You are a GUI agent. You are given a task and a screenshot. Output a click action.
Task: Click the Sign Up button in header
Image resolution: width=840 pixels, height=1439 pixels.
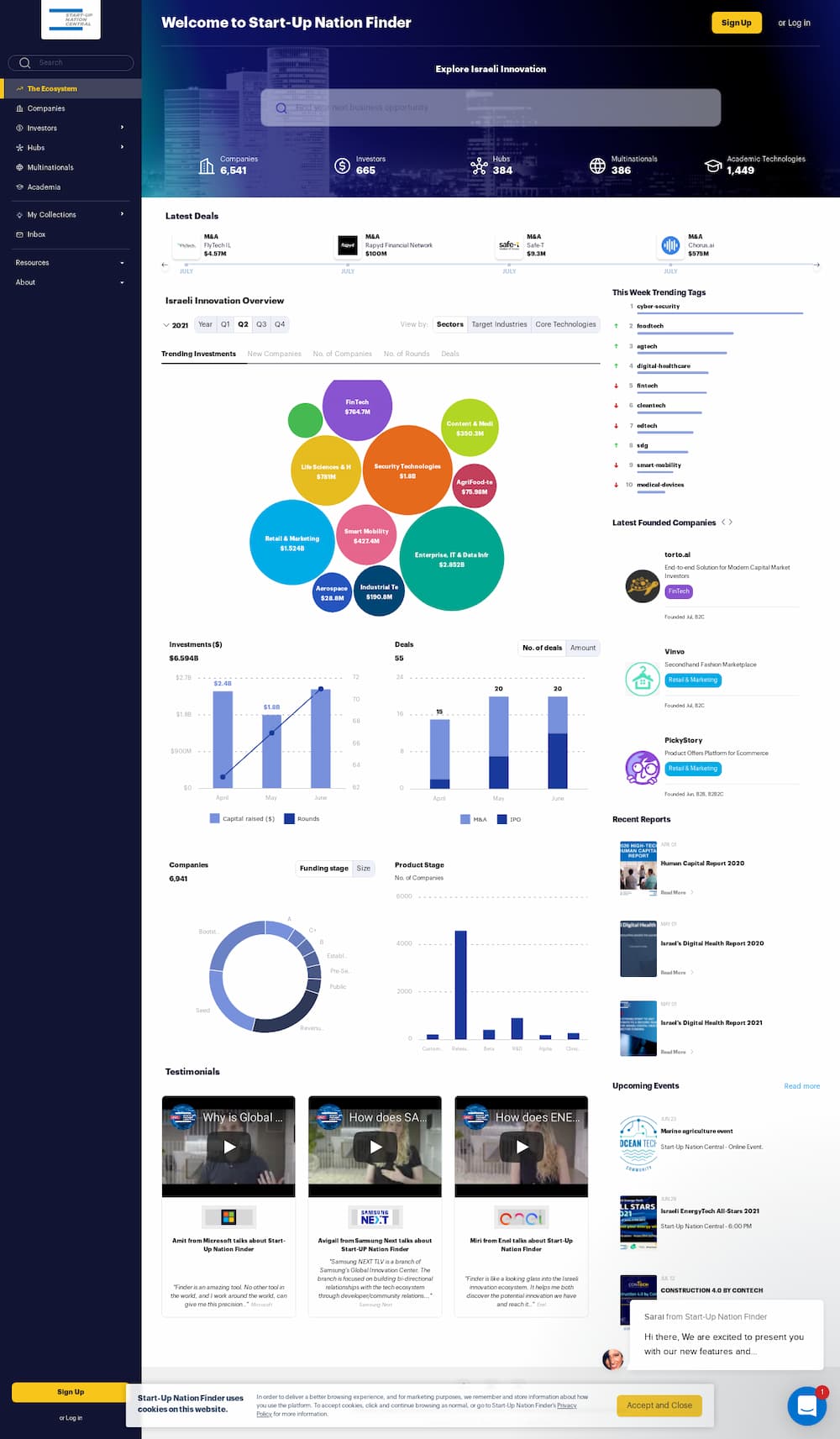tap(736, 23)
